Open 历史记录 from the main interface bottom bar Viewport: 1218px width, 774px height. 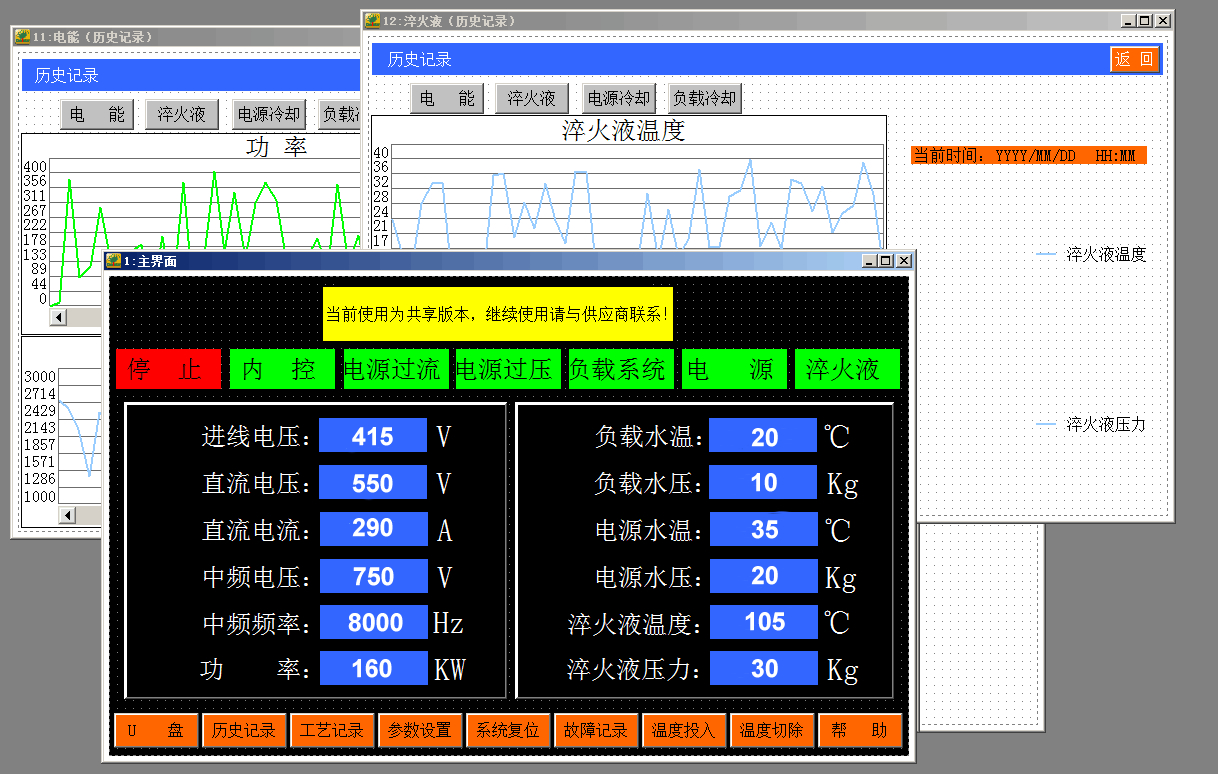tap(244, 730)
